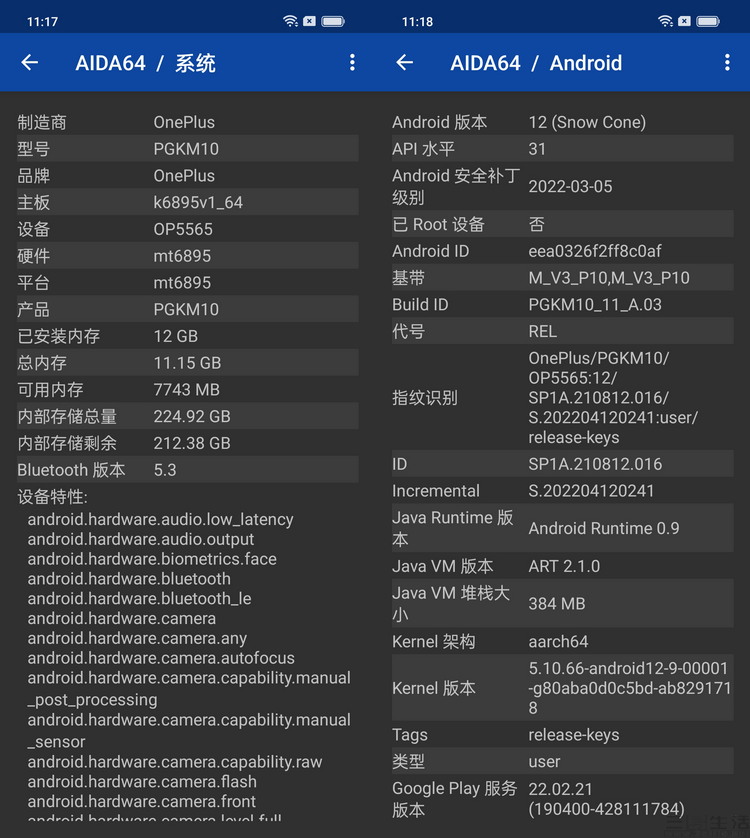Select the 已安装内存 12 GB row

click(188, 336)
